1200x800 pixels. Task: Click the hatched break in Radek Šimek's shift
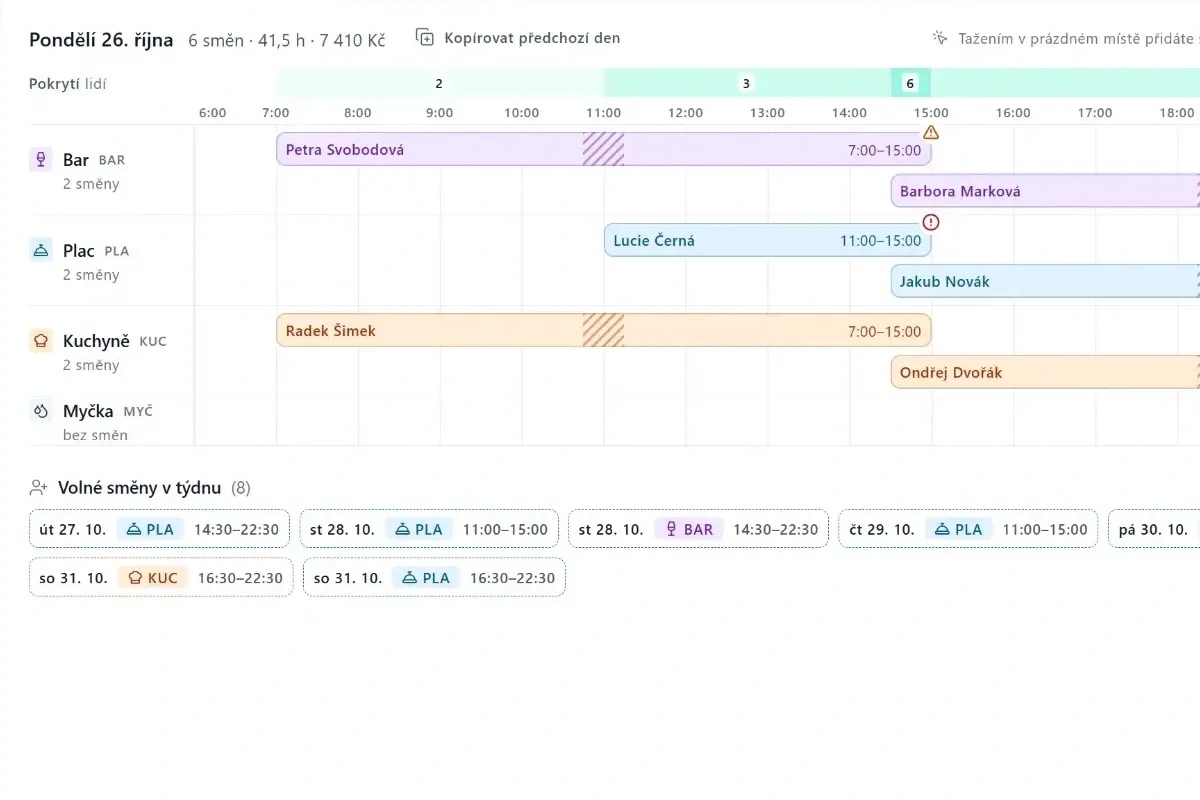(604, 330)
